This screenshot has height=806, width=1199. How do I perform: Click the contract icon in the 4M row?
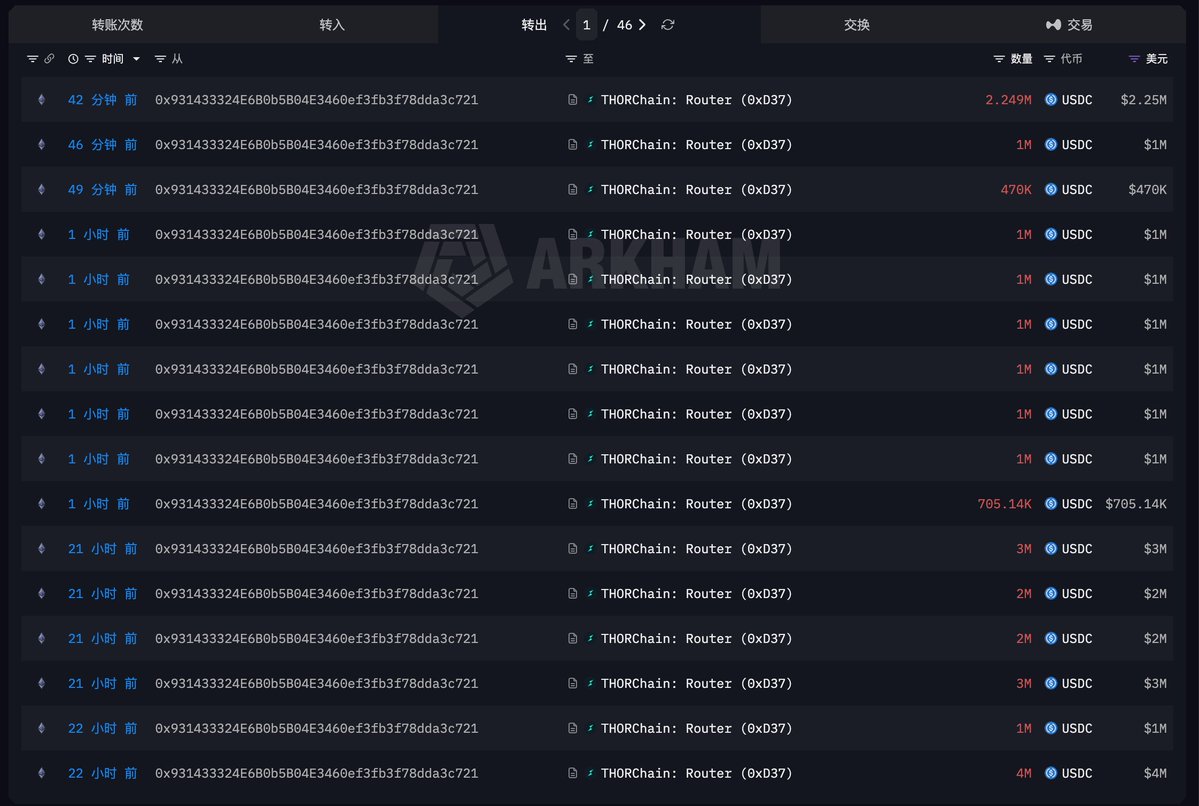tap(572, 773)
